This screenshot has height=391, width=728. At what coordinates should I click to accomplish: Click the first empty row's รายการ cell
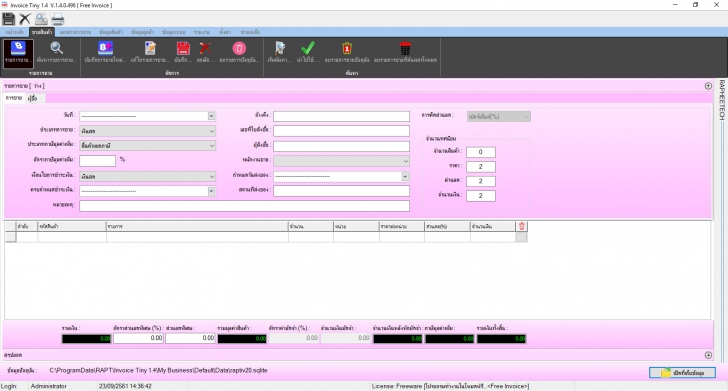[x=197, y=237]
